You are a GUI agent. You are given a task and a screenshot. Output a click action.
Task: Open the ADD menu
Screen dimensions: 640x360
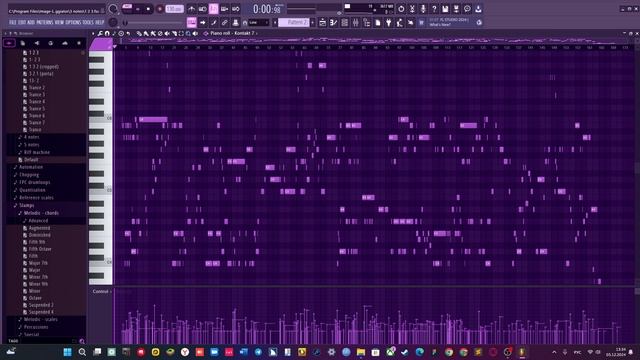pos(31,22)
